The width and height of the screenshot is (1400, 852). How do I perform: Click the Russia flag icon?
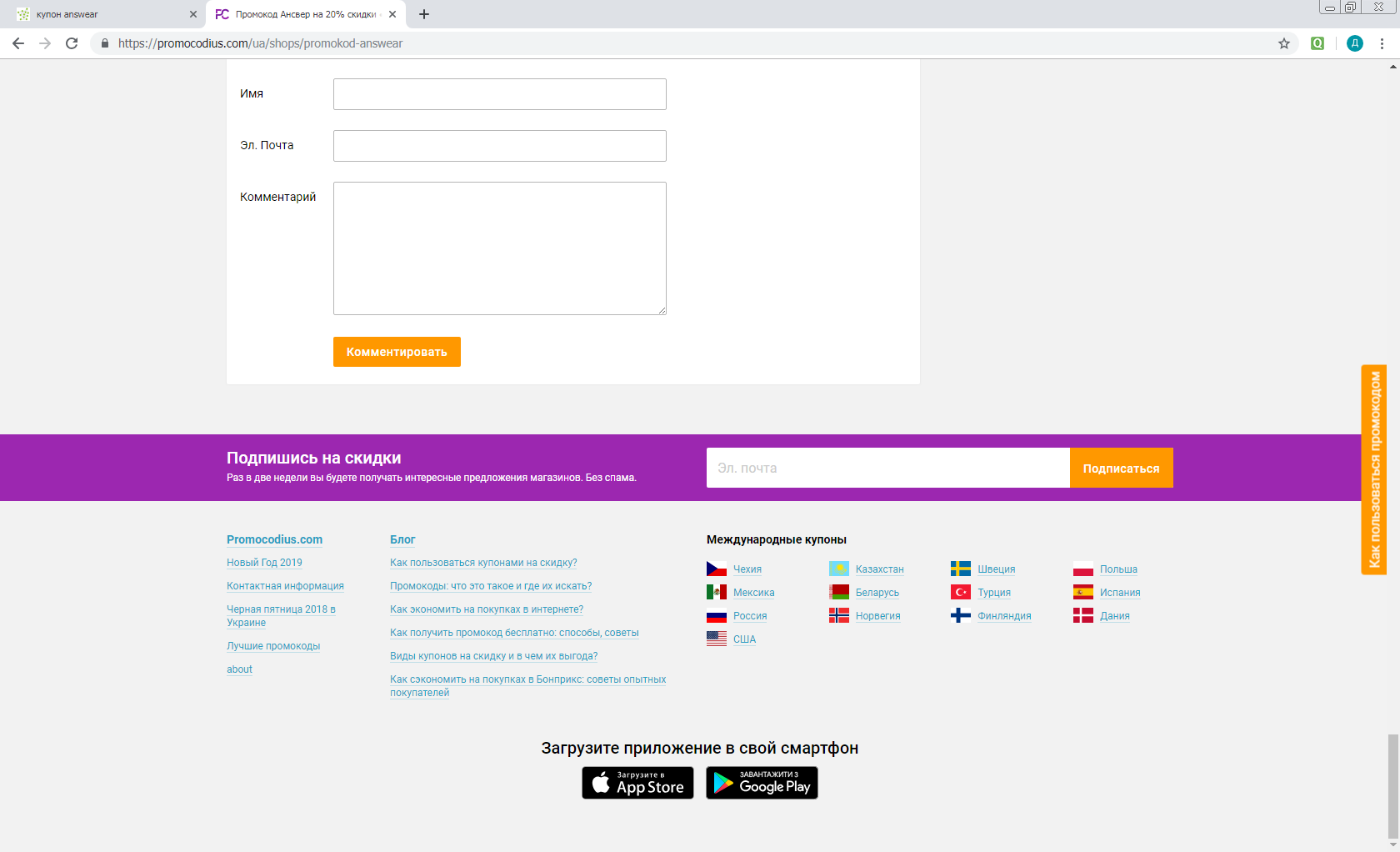(x=717, y=615)
